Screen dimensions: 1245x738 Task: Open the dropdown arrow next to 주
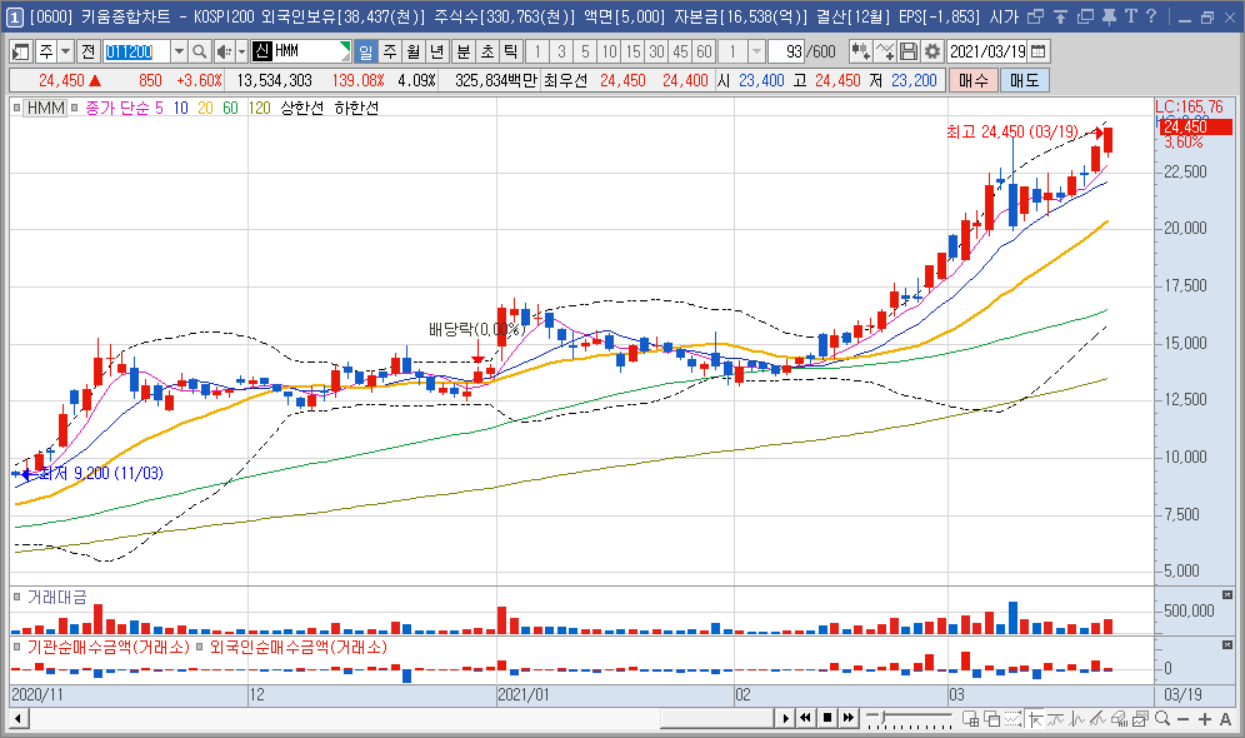point(66,52)
